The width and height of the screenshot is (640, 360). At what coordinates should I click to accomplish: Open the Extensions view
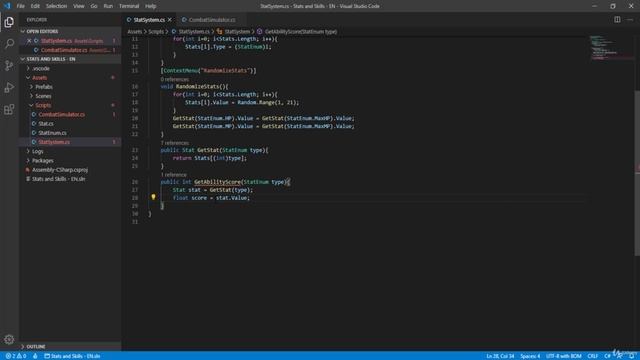[x=9, y=109]
